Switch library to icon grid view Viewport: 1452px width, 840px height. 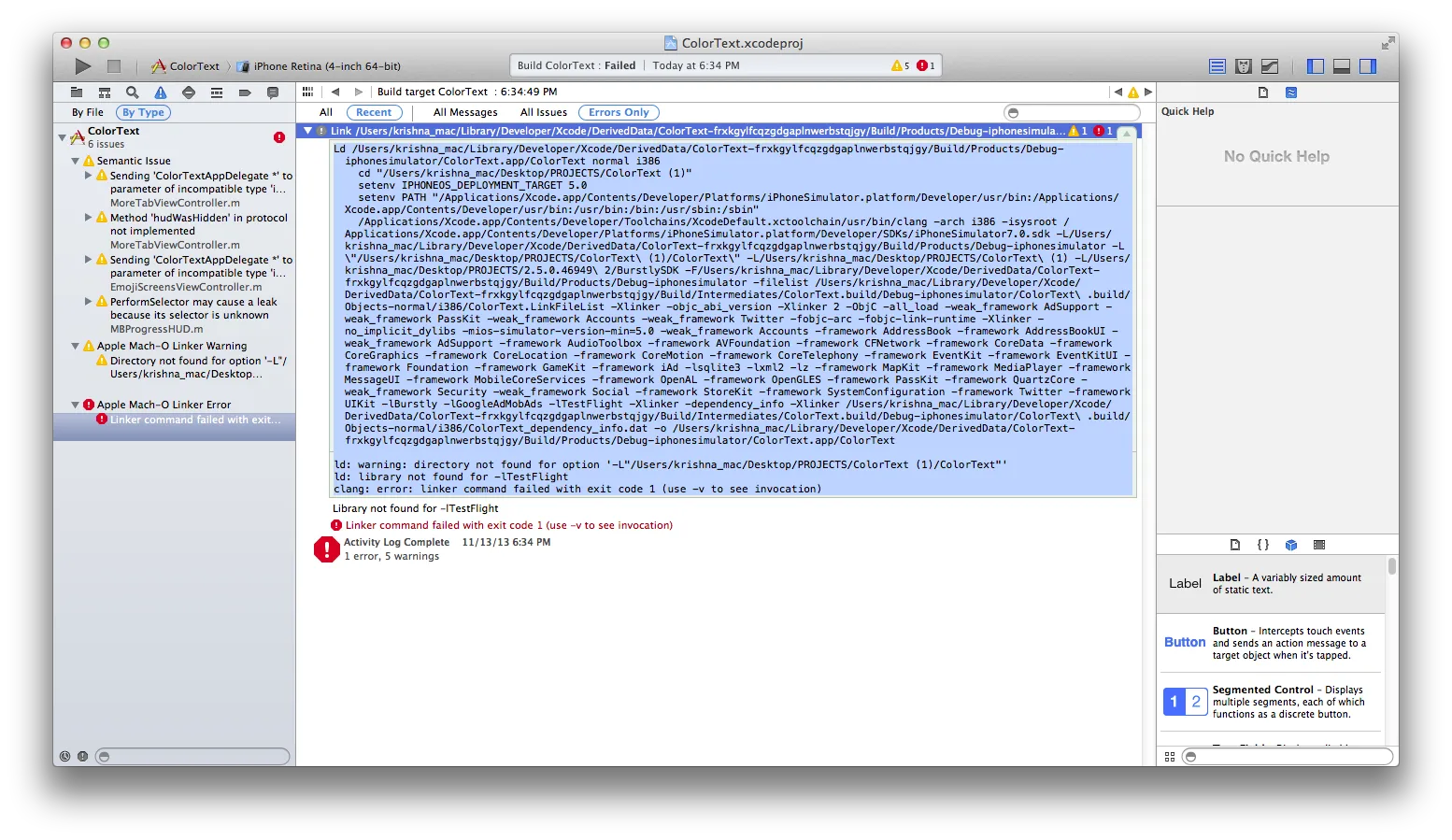point(1170,757)
